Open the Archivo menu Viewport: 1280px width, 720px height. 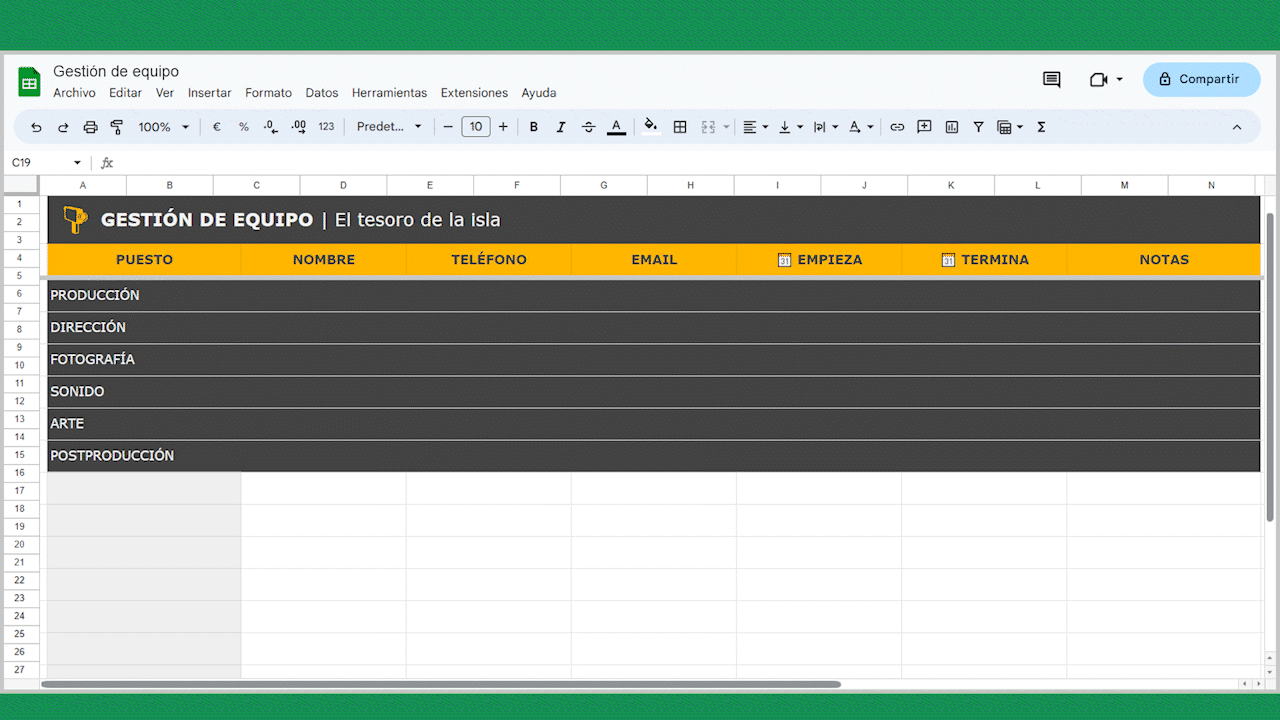74,93
